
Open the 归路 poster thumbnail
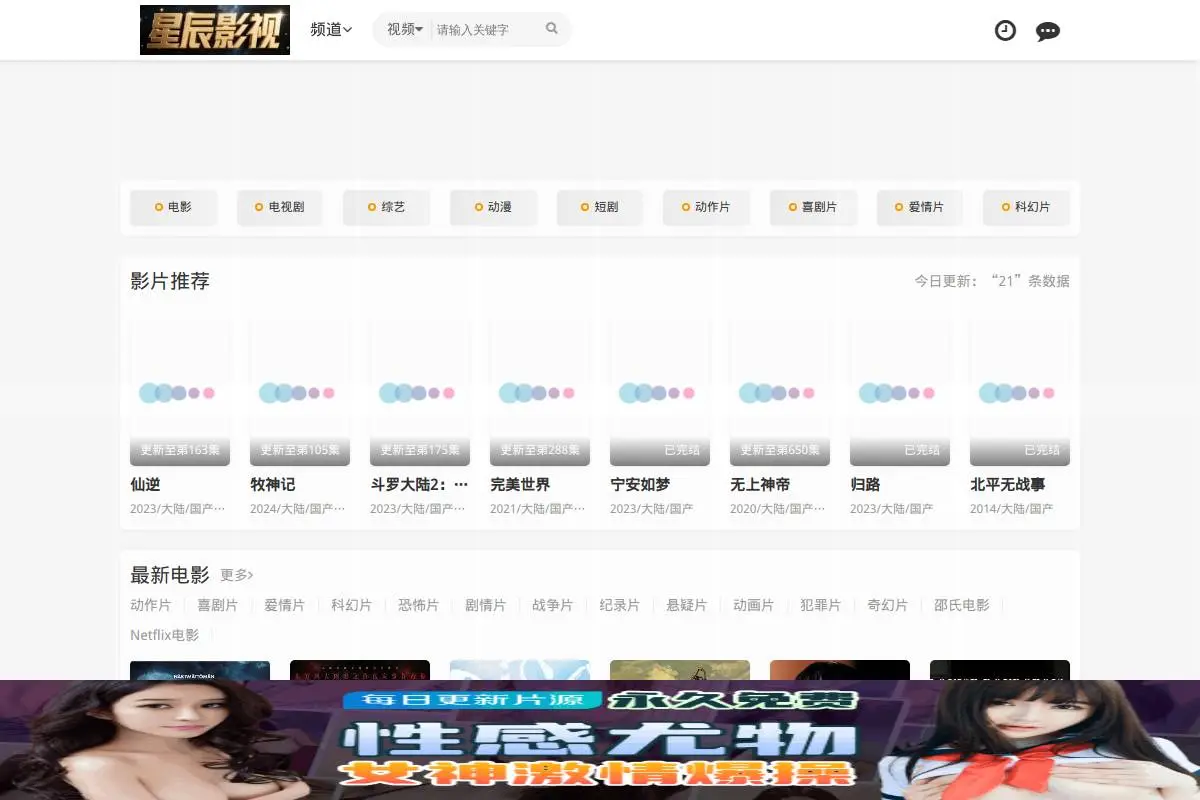tap(900, 393)
